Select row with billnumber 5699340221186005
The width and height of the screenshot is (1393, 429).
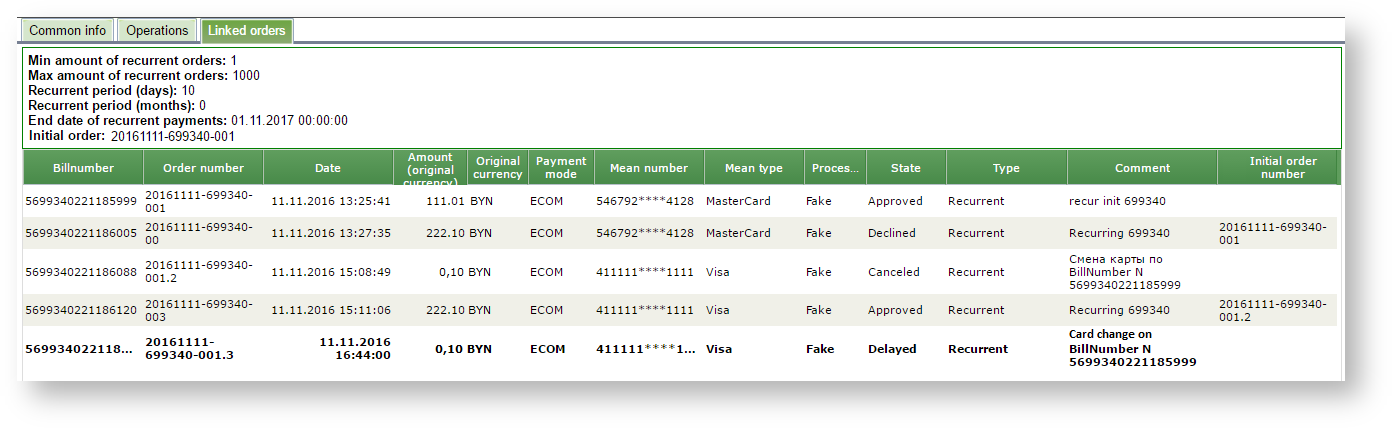tap(81, 234)
